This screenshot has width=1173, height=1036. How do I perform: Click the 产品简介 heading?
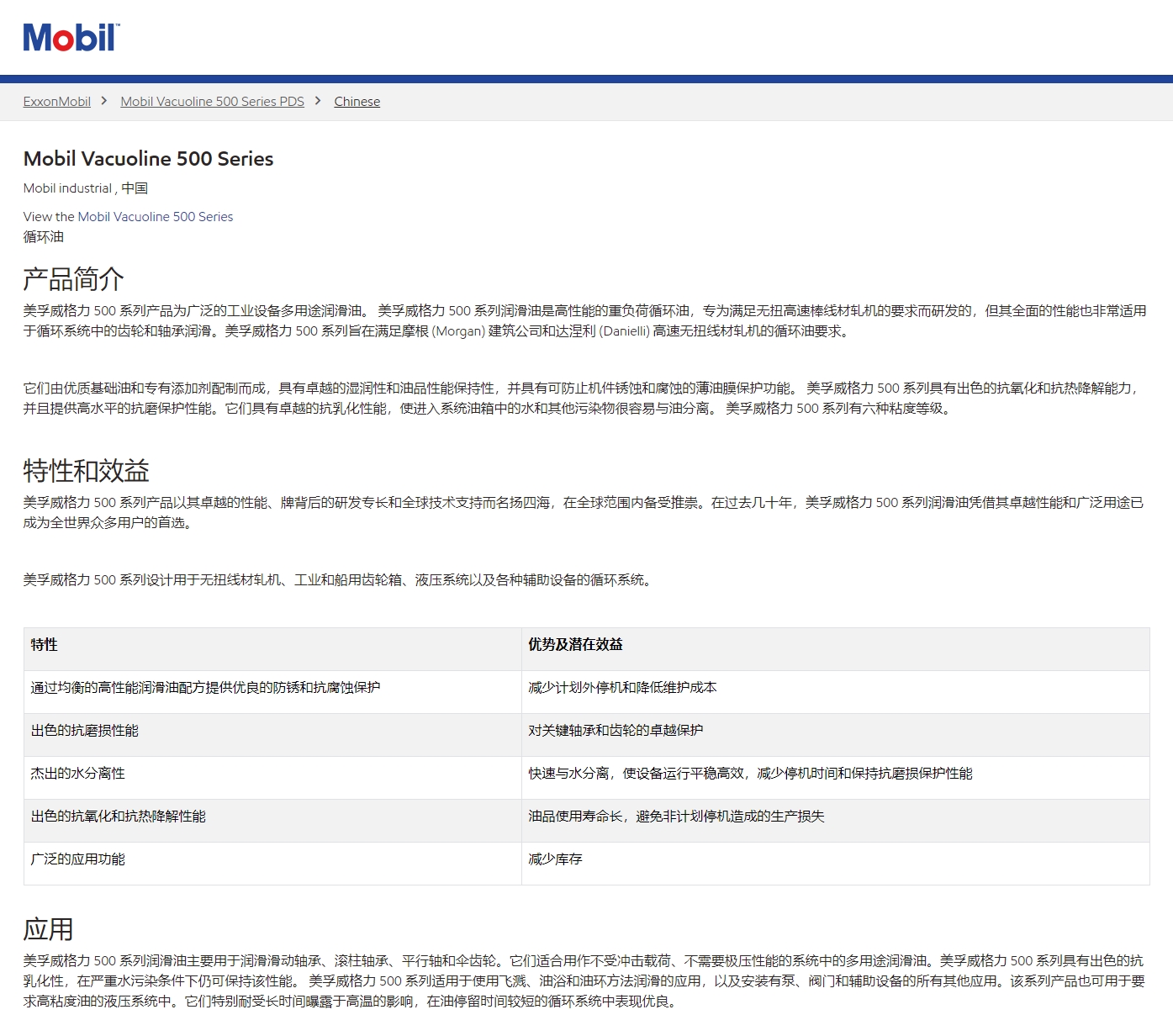74,279
